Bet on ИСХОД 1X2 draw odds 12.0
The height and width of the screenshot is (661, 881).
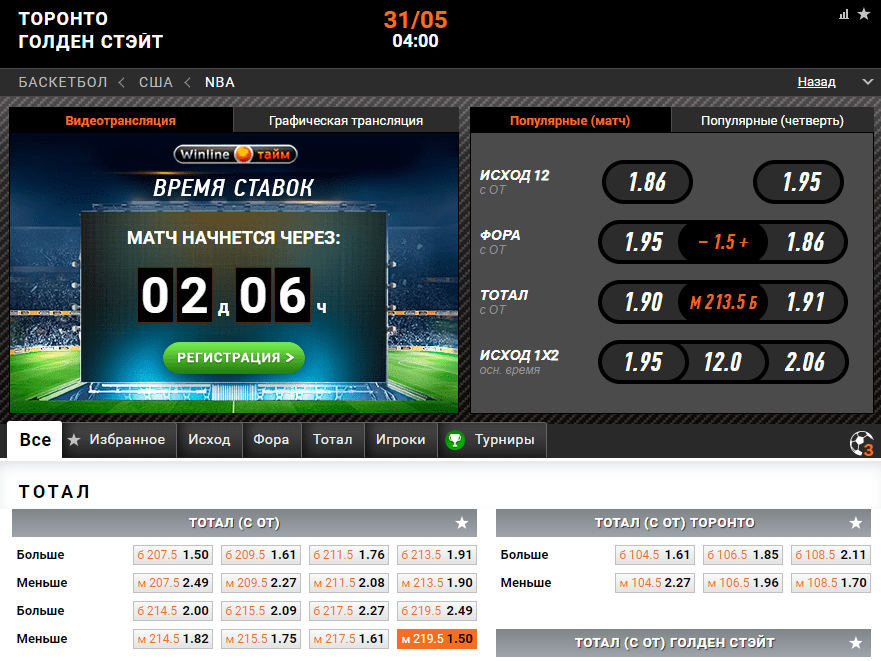point(723,362)
